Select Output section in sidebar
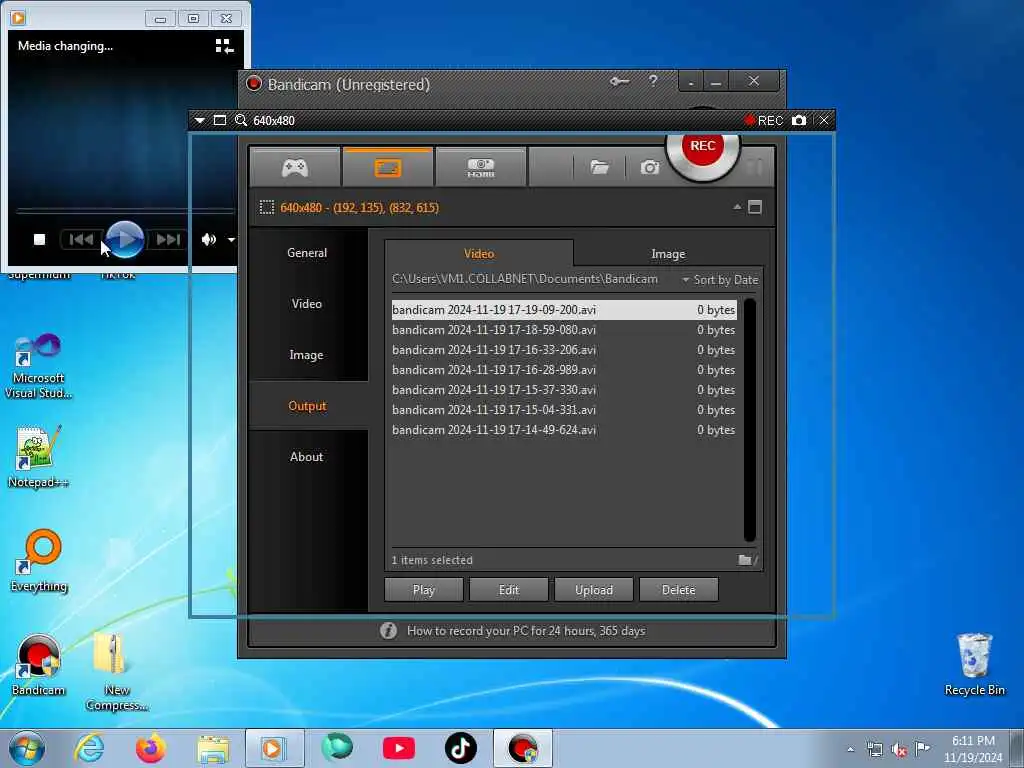1024x768 pixels. point(307,406)
